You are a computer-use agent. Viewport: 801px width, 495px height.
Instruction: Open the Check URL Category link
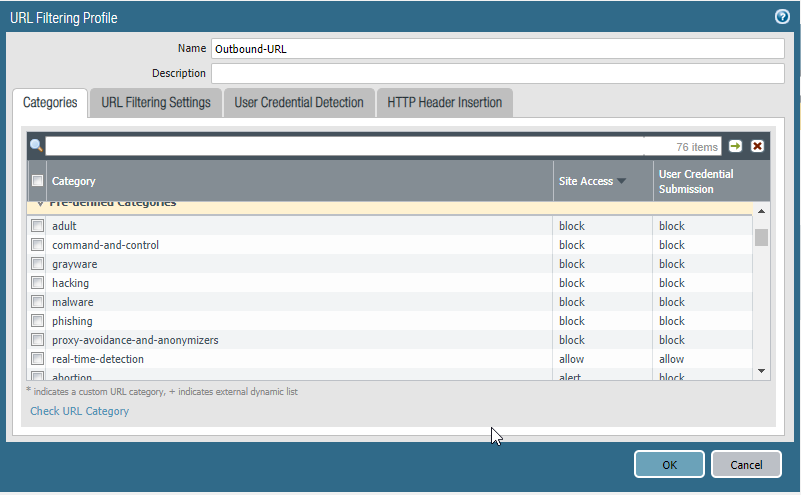[79, 411]
